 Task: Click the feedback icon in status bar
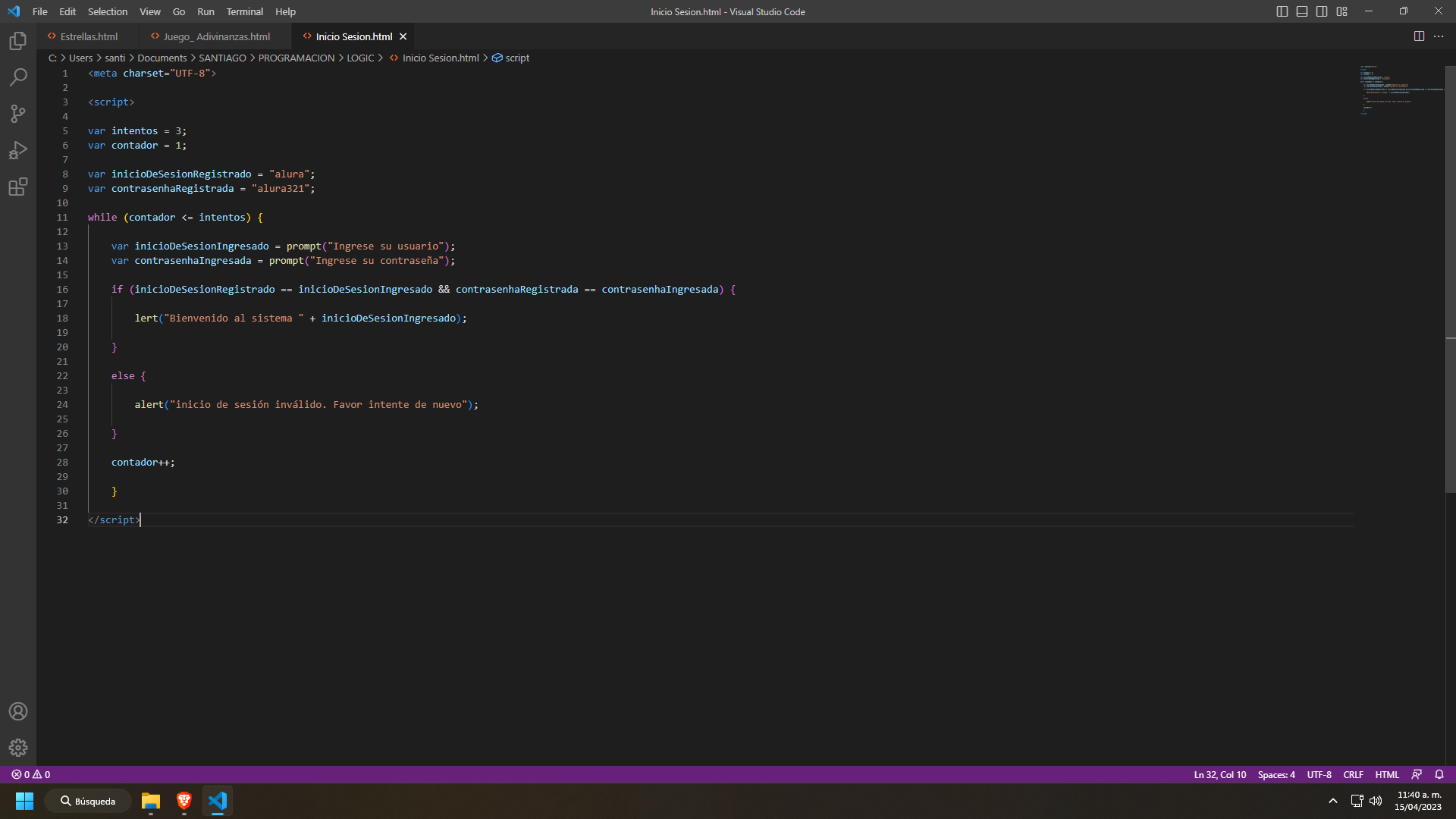[x=1417, y=774]
